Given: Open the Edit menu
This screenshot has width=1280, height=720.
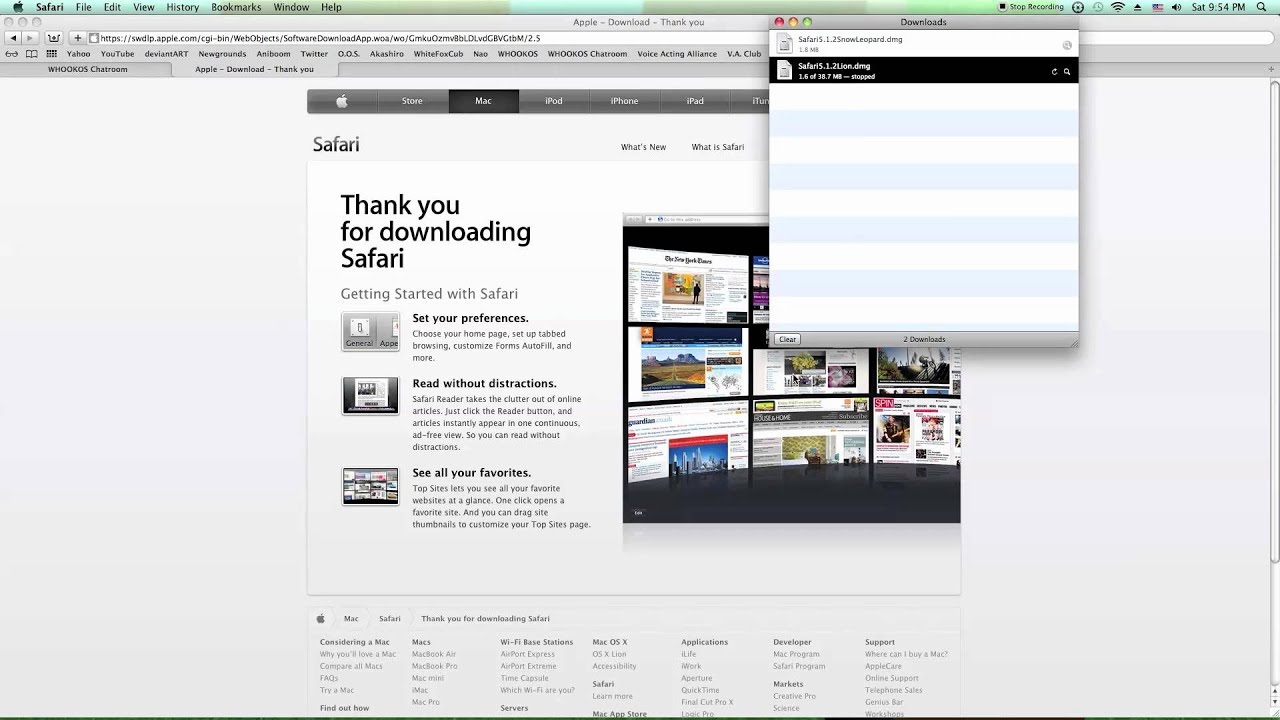Looking at the screenshot, I should click(112, 7).
